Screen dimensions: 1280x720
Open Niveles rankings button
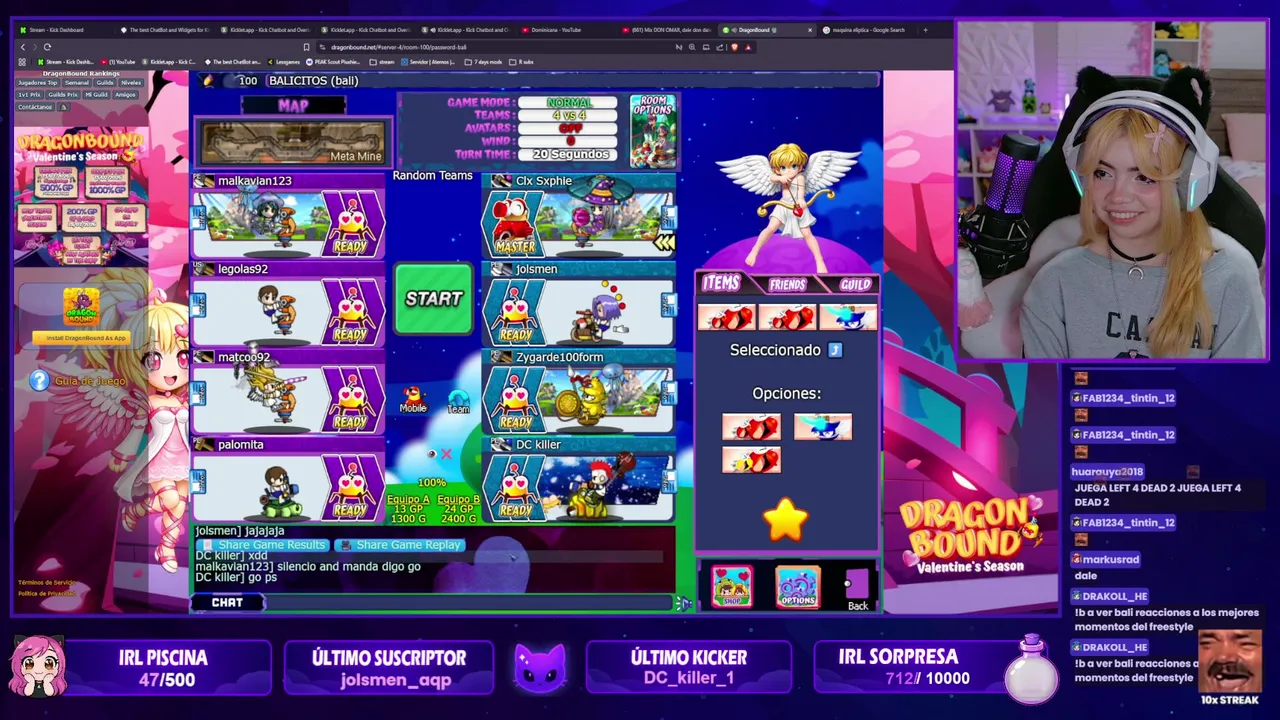pyautogui.click(x=131, y=83)
